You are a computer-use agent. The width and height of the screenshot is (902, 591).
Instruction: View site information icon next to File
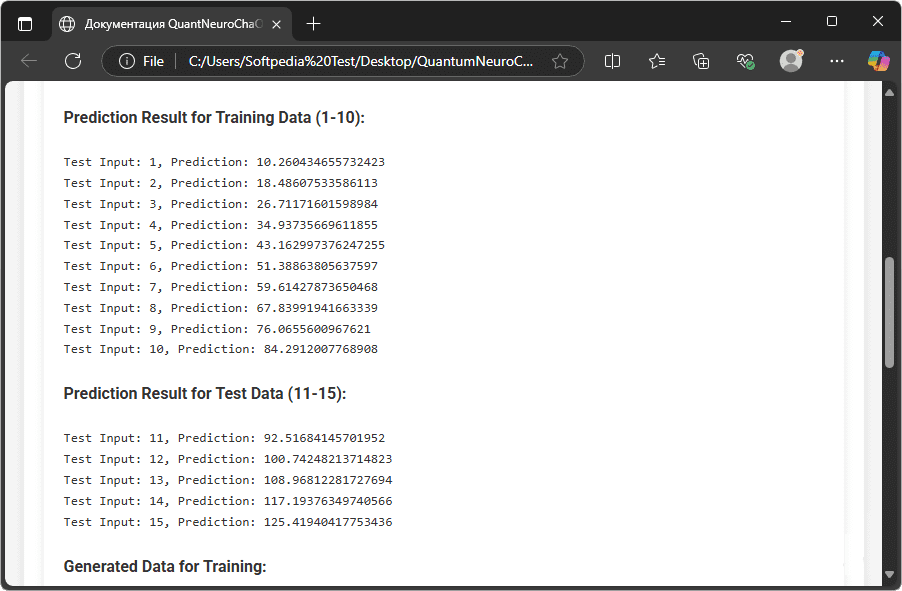click(127, 61)
